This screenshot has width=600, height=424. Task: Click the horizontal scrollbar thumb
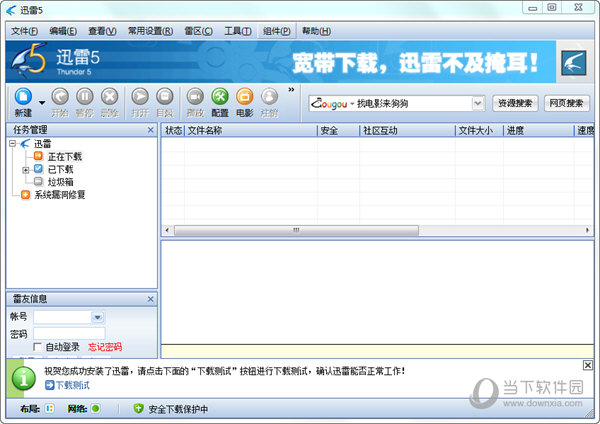coord(296,230)
